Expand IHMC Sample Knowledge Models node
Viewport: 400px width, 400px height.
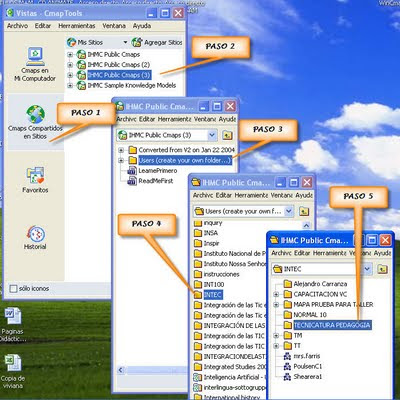click(70, 85)
